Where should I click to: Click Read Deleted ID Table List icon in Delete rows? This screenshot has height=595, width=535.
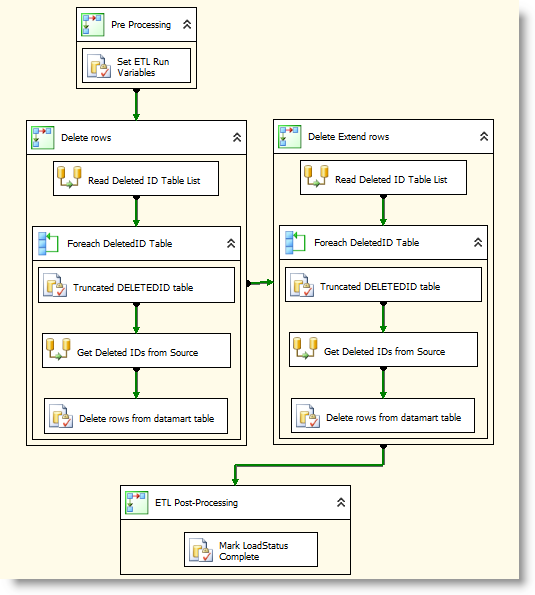(69, 177)
